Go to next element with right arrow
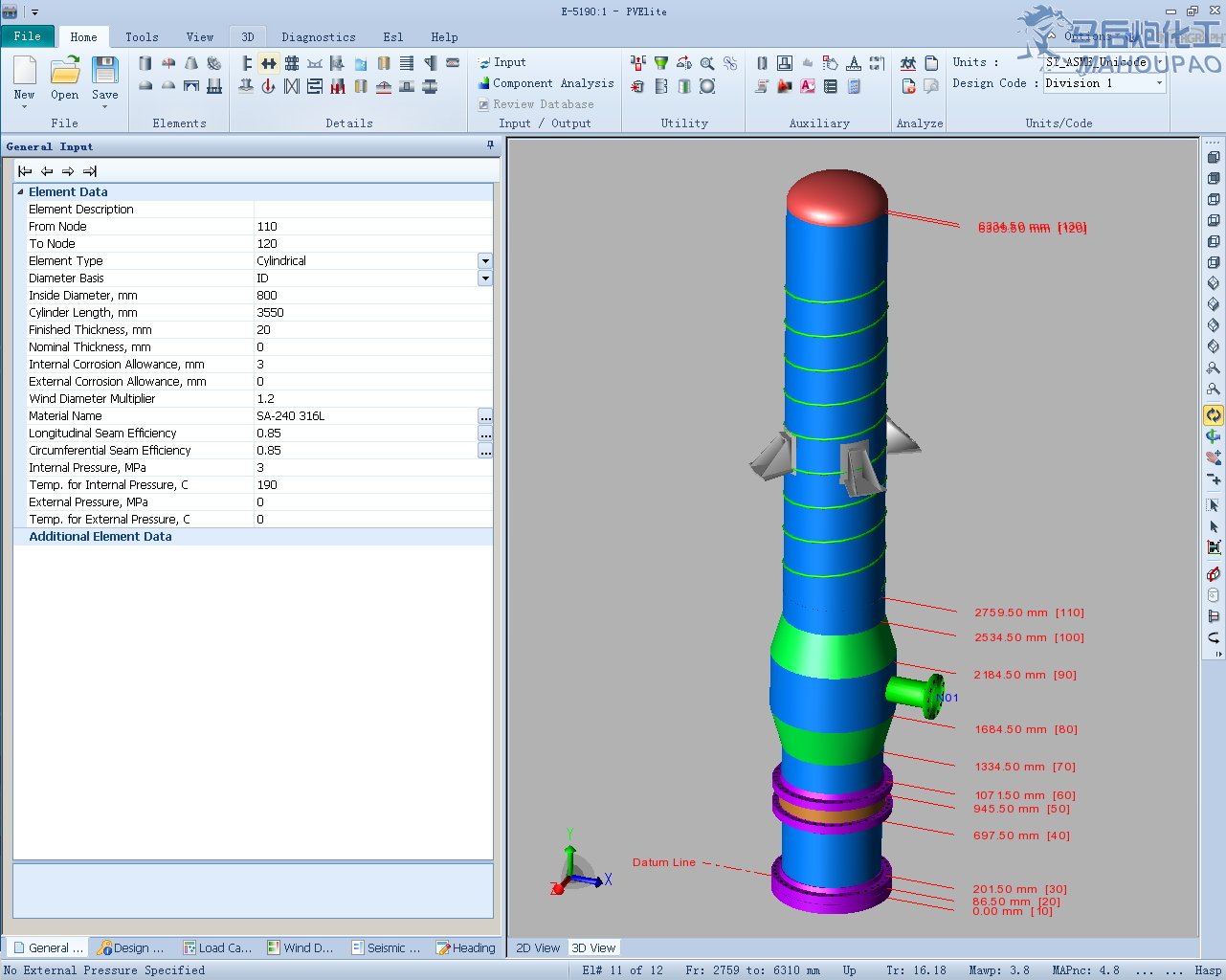Screen dimensions: 1226x980 point(68,171)
